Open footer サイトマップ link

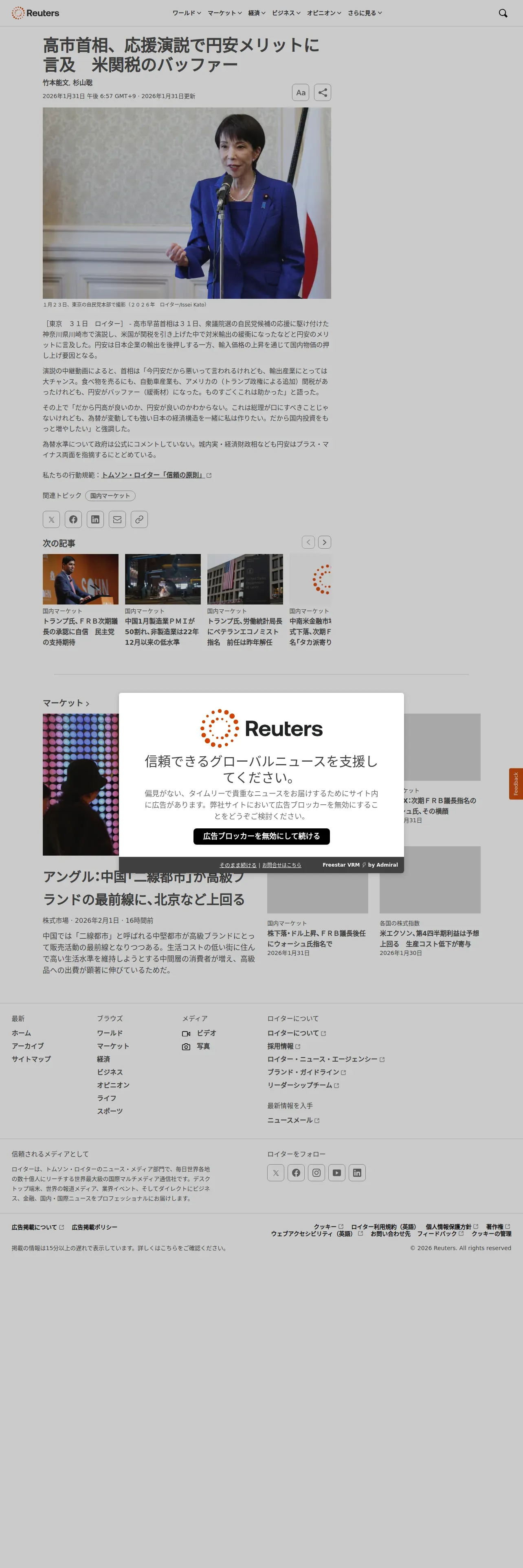click(31, 1059)
